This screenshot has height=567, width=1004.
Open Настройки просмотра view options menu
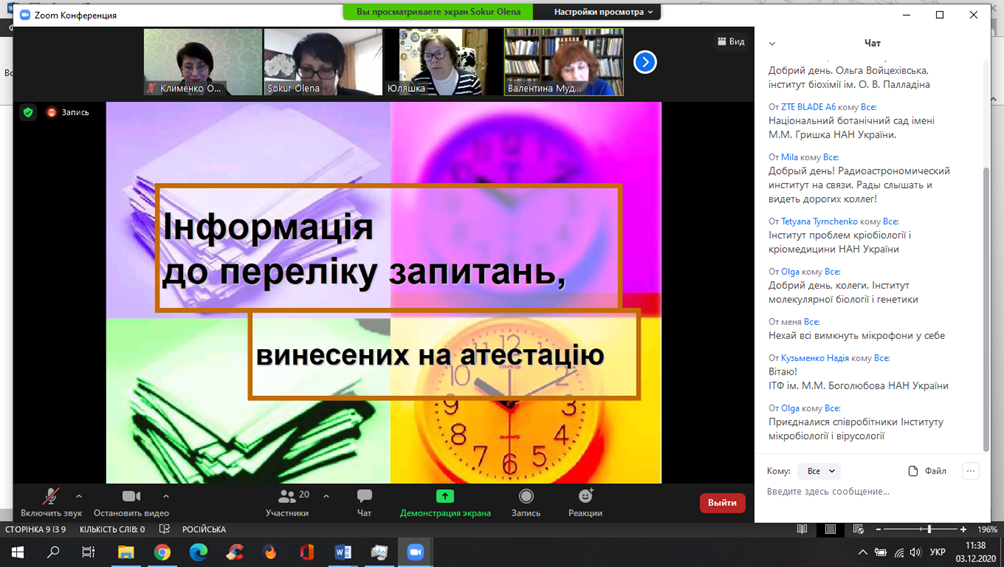click(604, 12)
